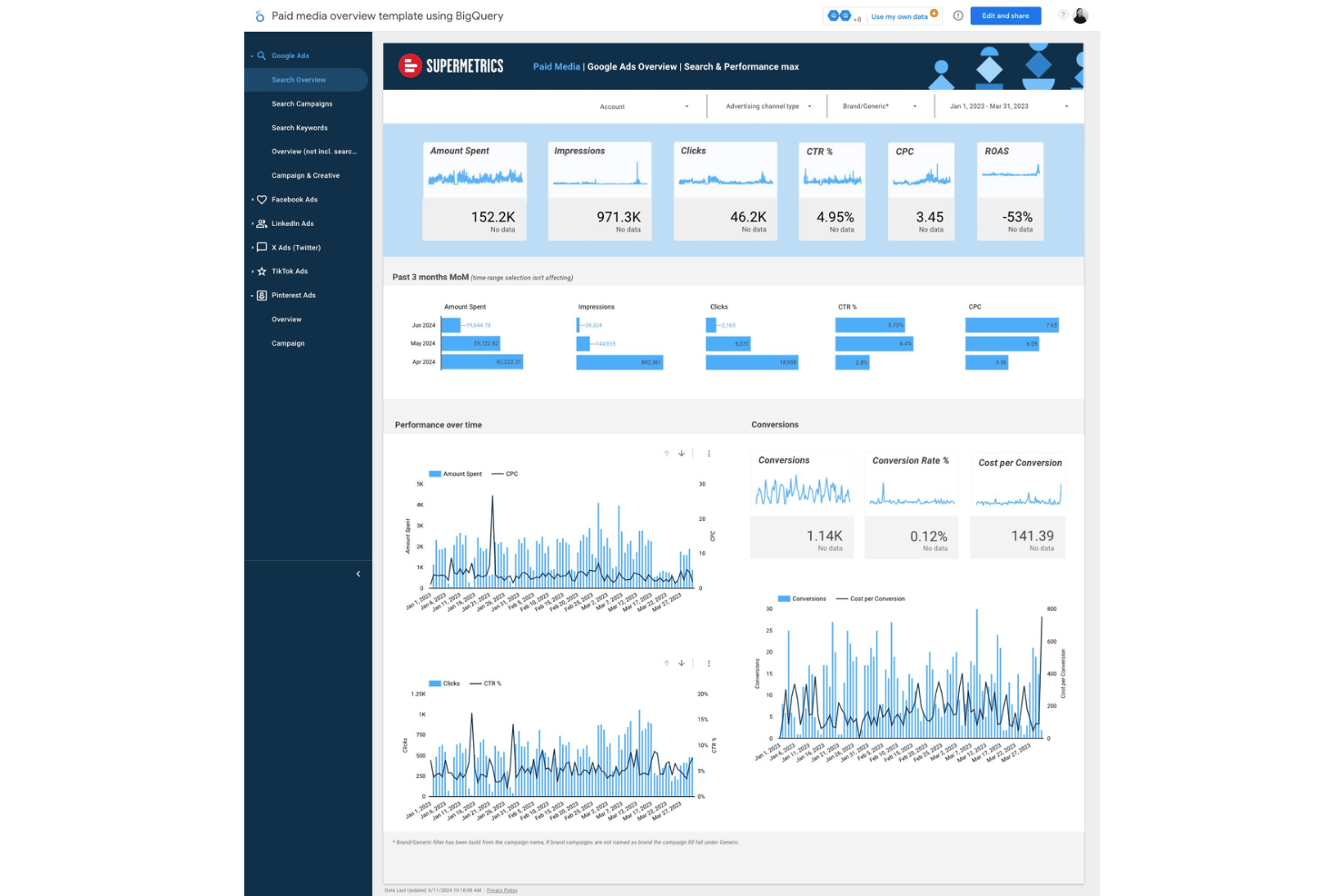Collapse the Google Ads section arrow
The height and width of the screenshot is (896, 1344).
pos(252,56)
